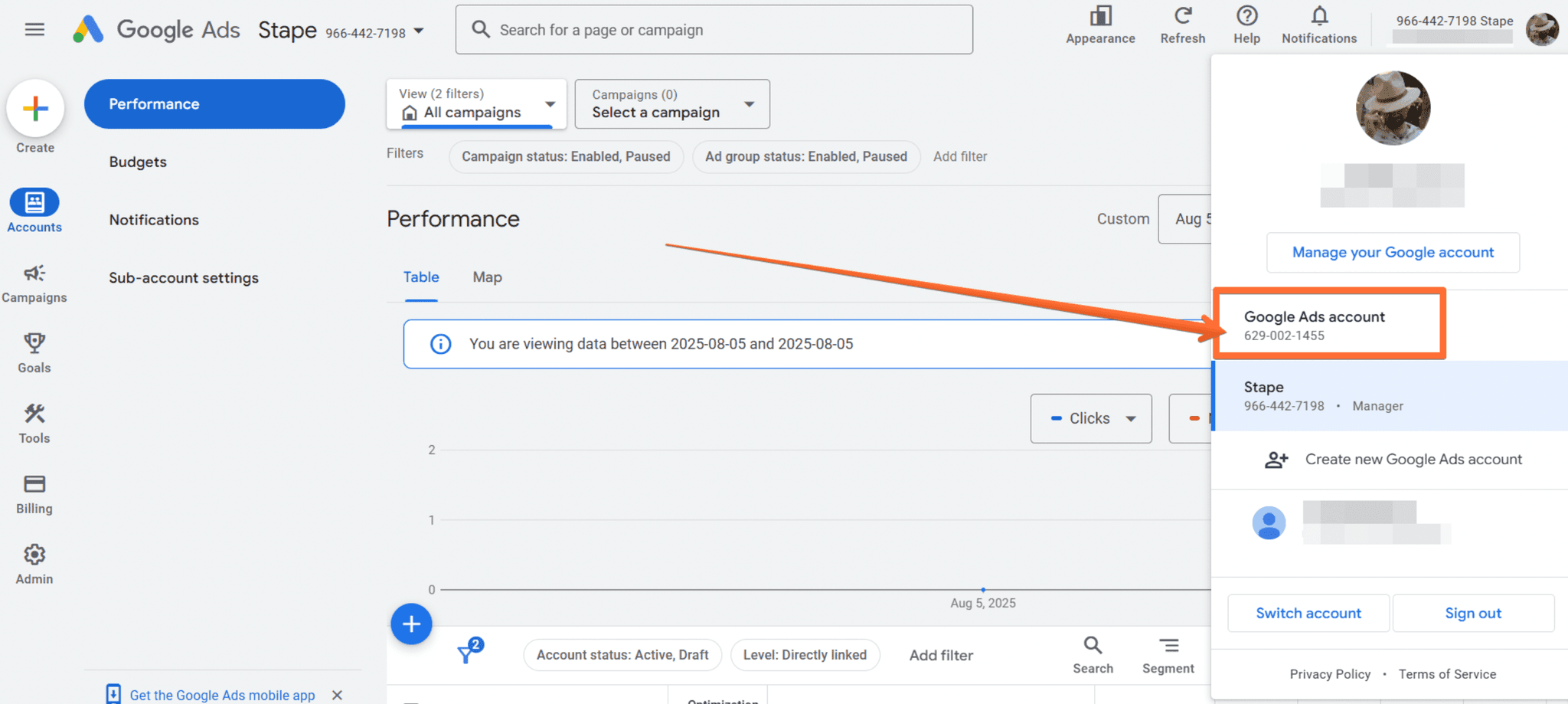Open the Privacy Policy link
This screenshot has height=704, width=1568.
coord(1330,674)
